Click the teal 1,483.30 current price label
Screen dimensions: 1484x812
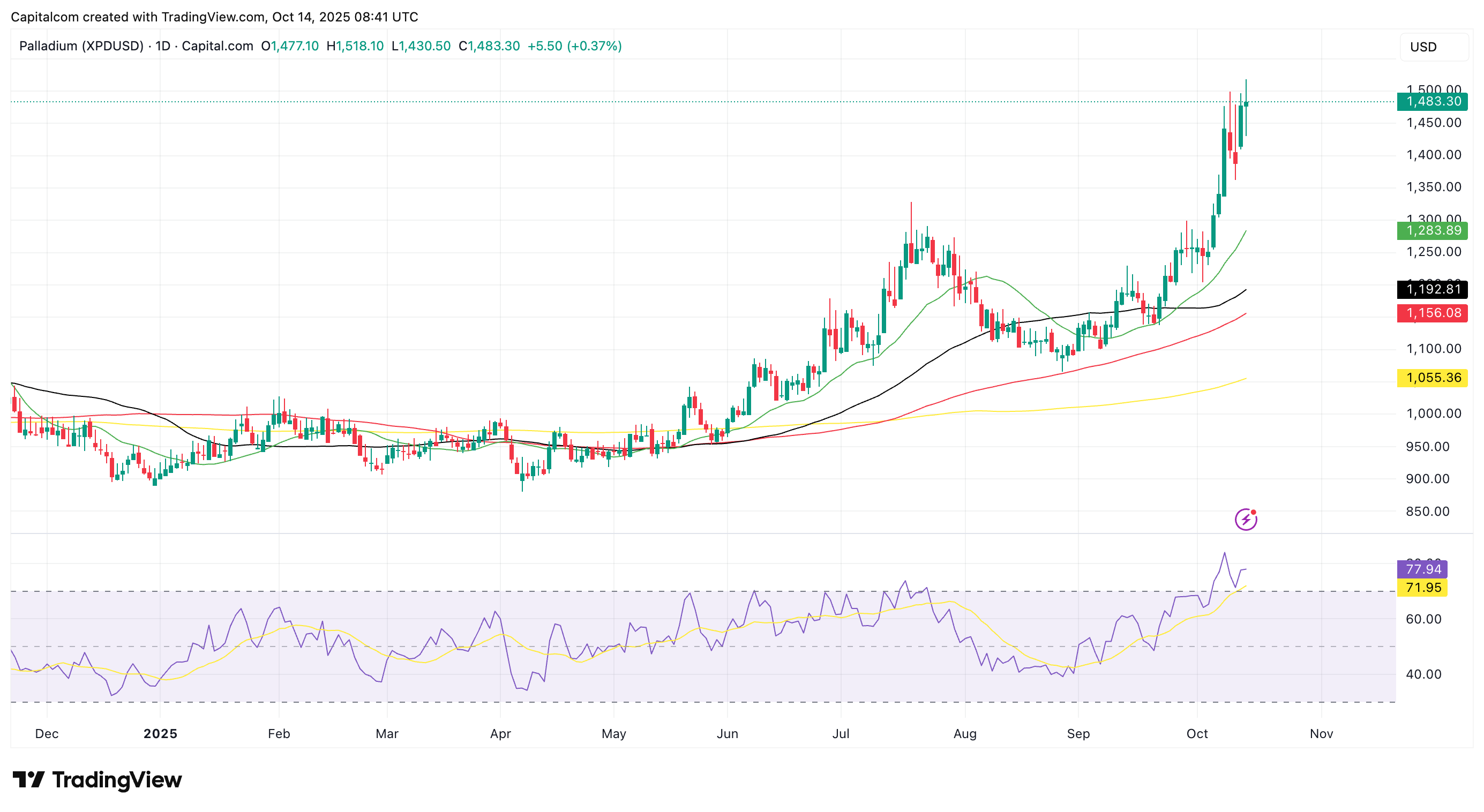(x=1432, y=101)
